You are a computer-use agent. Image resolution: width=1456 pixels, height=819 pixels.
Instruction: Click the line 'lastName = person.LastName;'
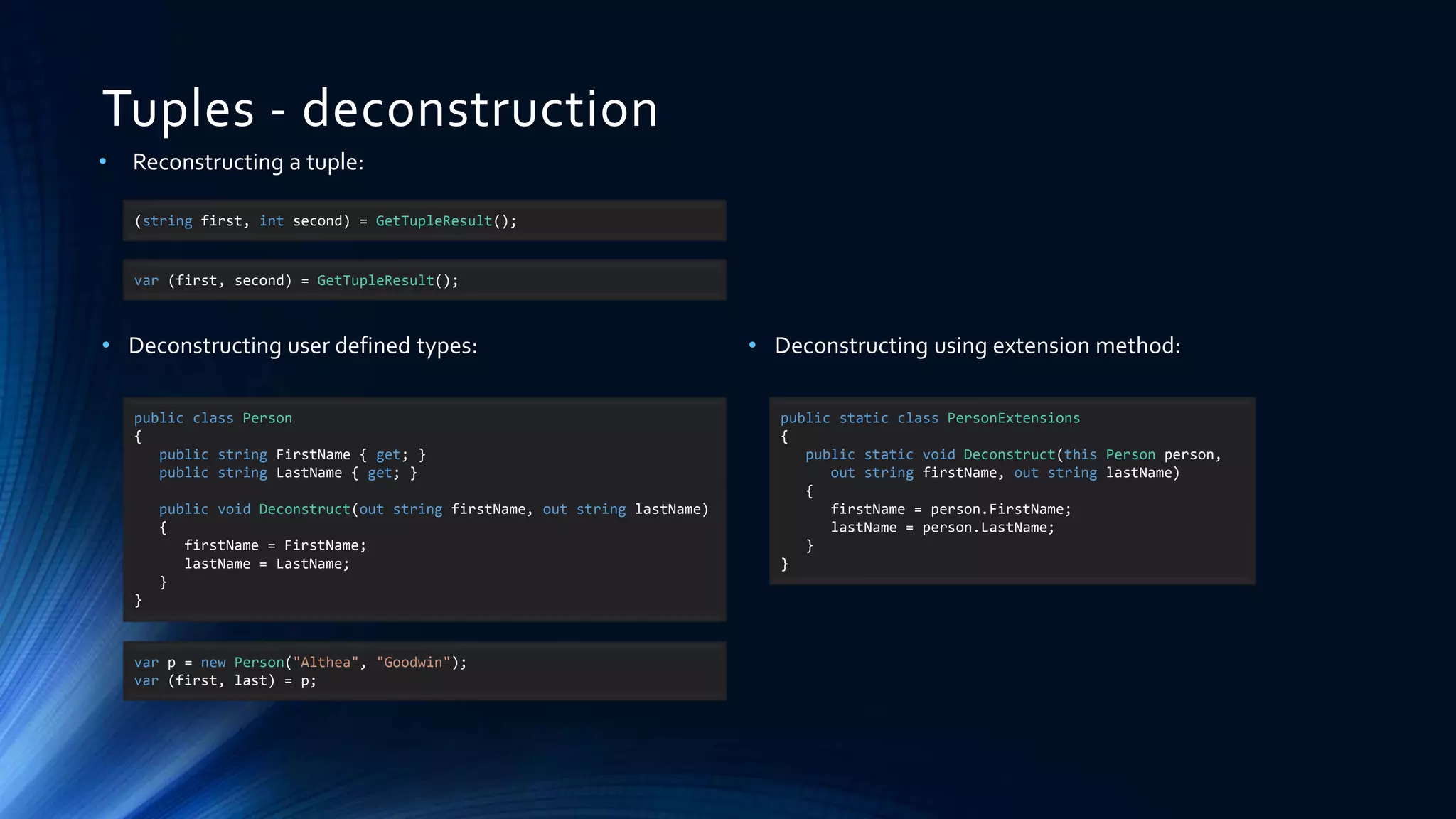[942, 528]
